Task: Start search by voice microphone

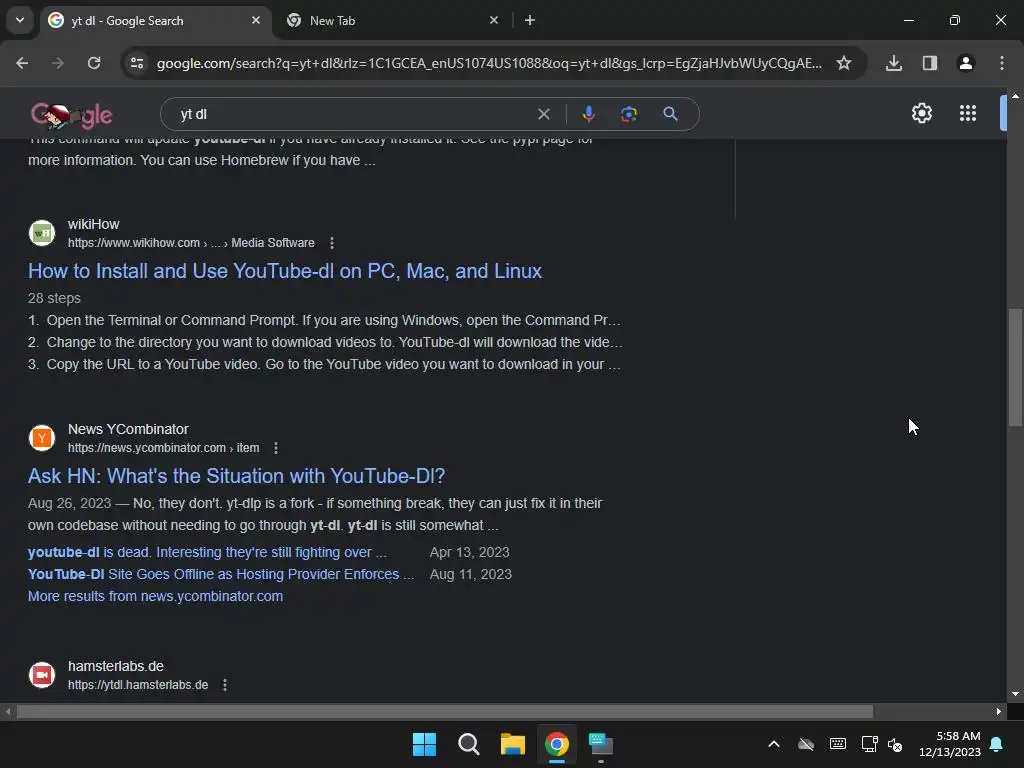Action: coord(588,114)
